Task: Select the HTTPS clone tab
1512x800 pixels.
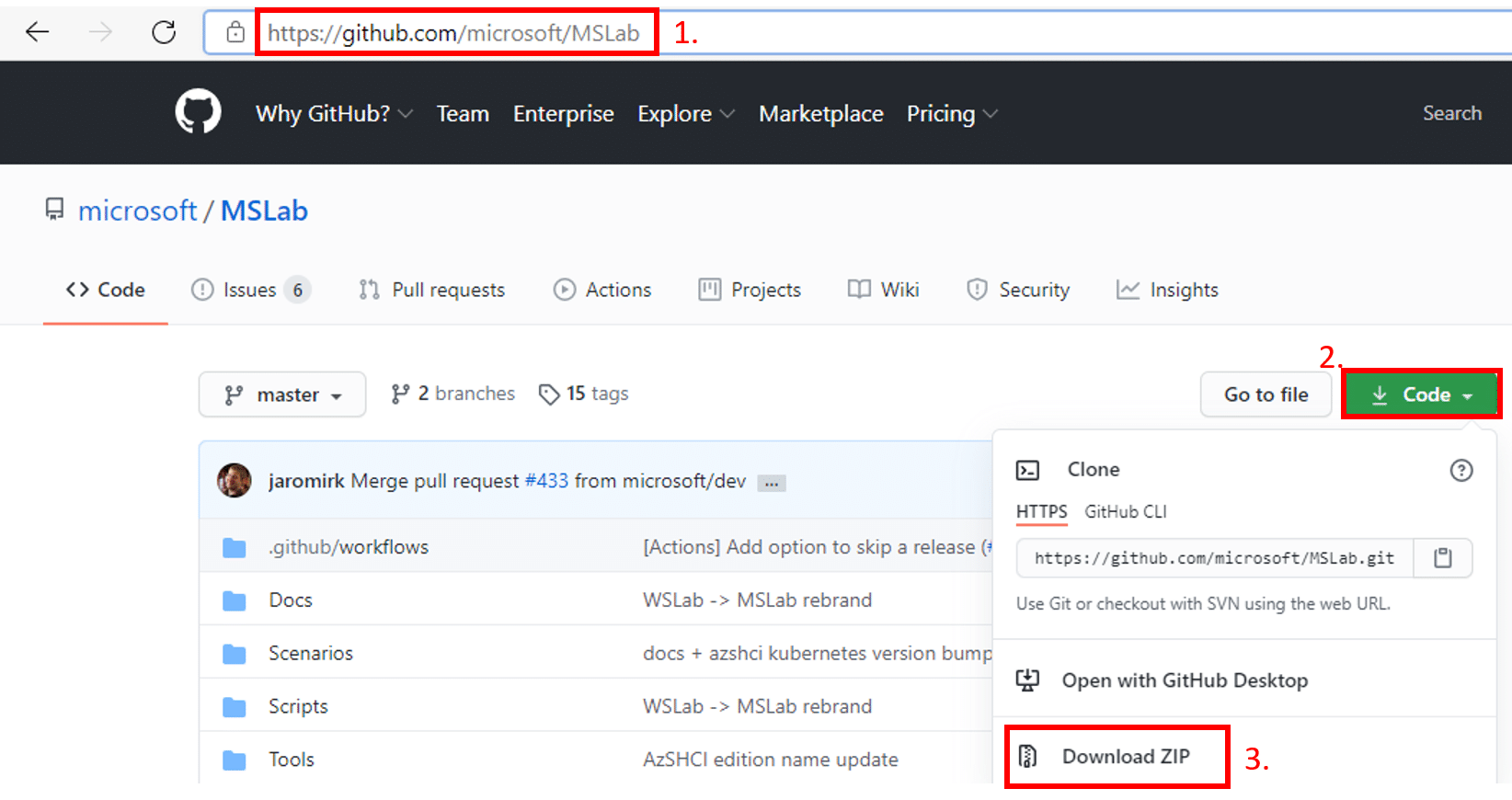Action: (x=1042, y=511)
